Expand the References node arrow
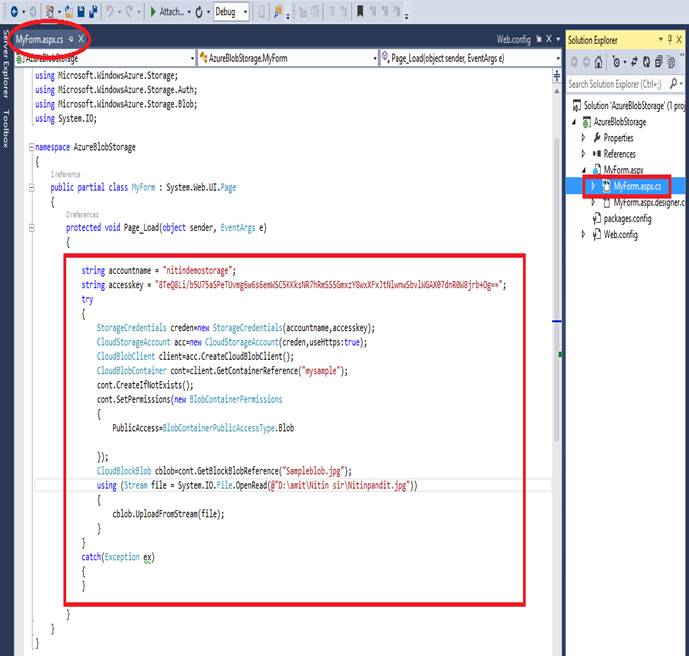 click(x=584, y=154)
